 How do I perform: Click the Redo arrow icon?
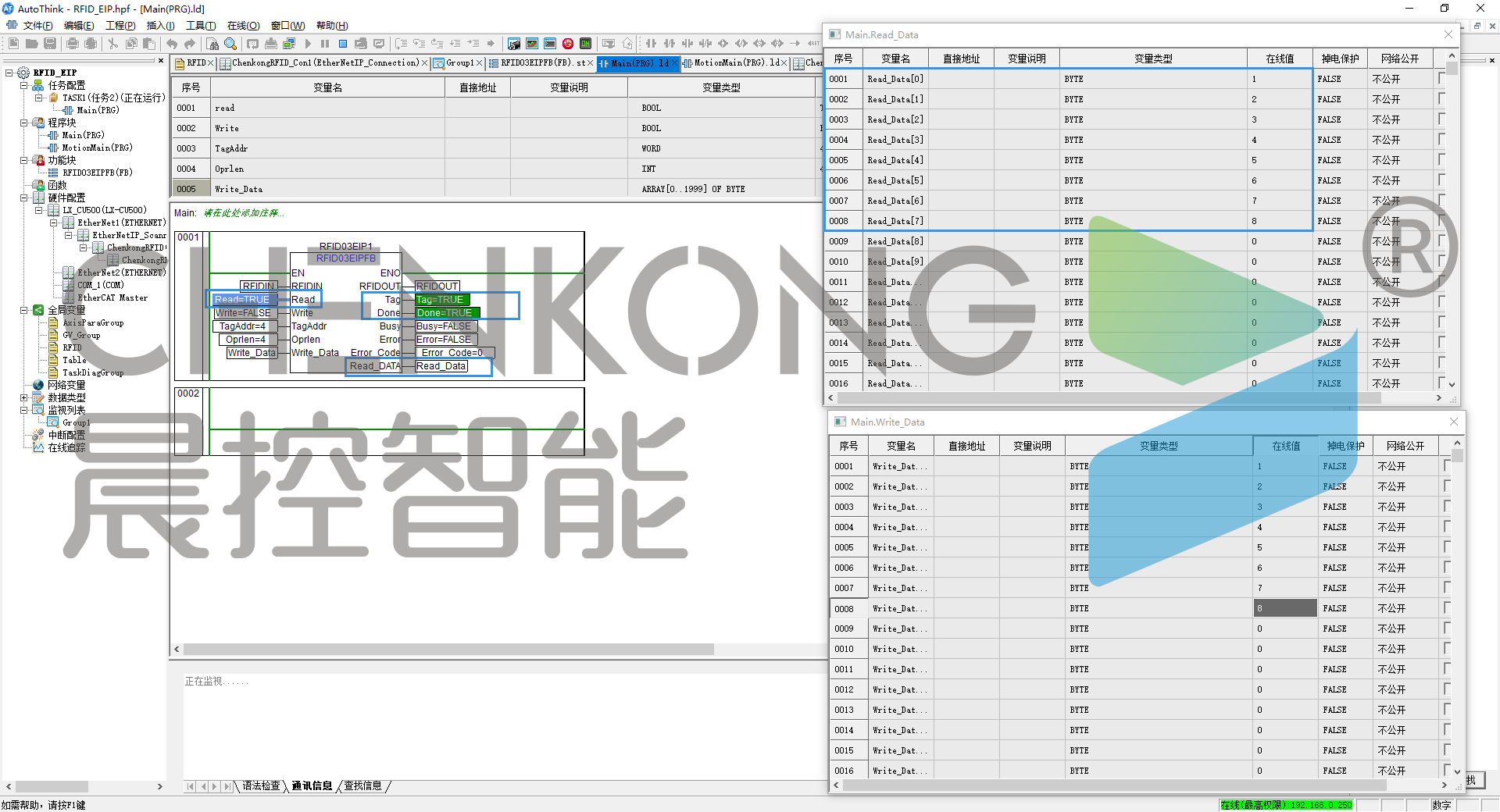(190, 44)
